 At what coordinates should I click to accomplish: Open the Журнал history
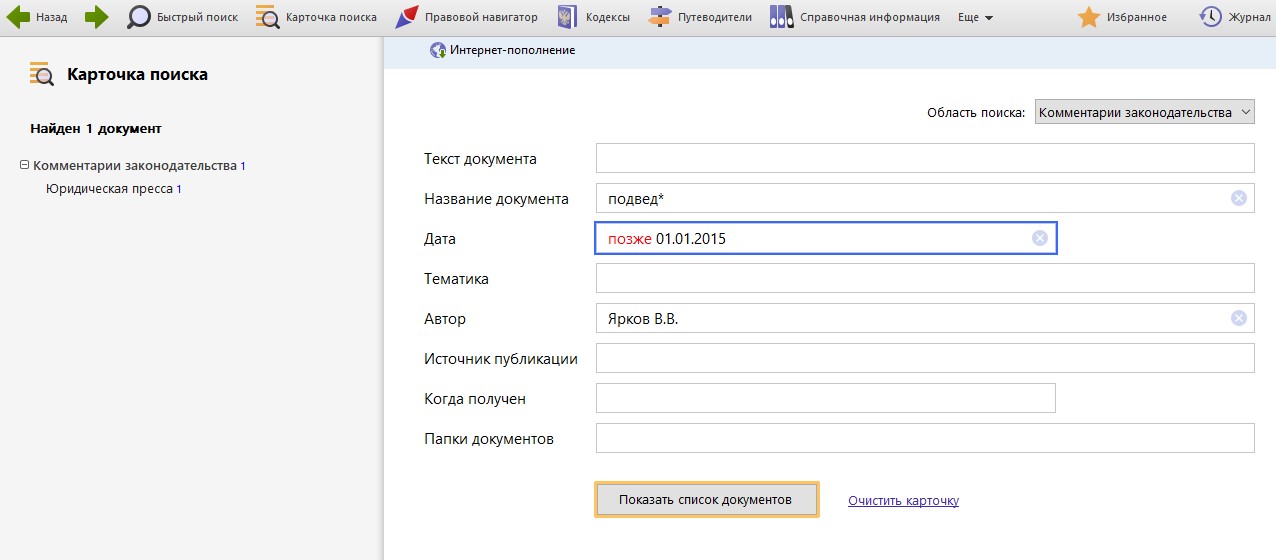click(1235, 17)
